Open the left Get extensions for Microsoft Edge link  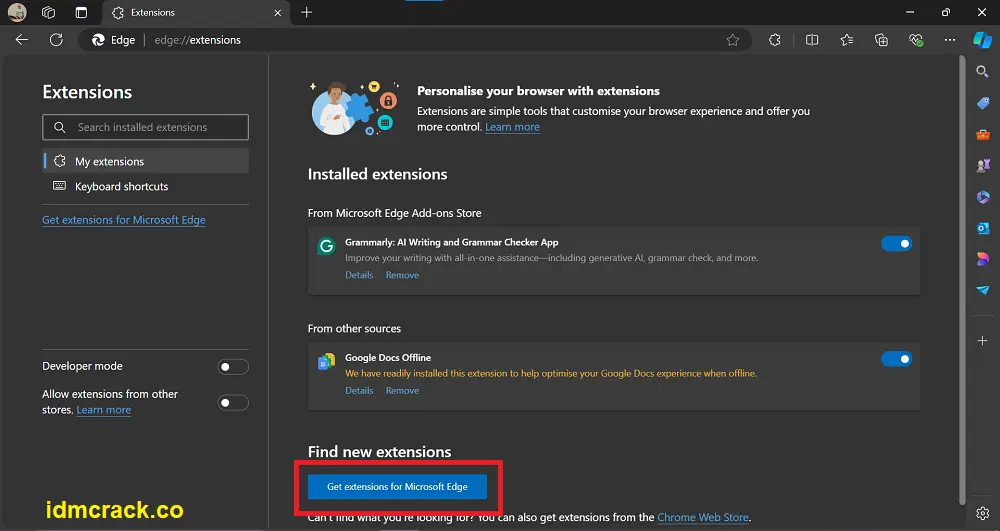[x=124, y=220]
